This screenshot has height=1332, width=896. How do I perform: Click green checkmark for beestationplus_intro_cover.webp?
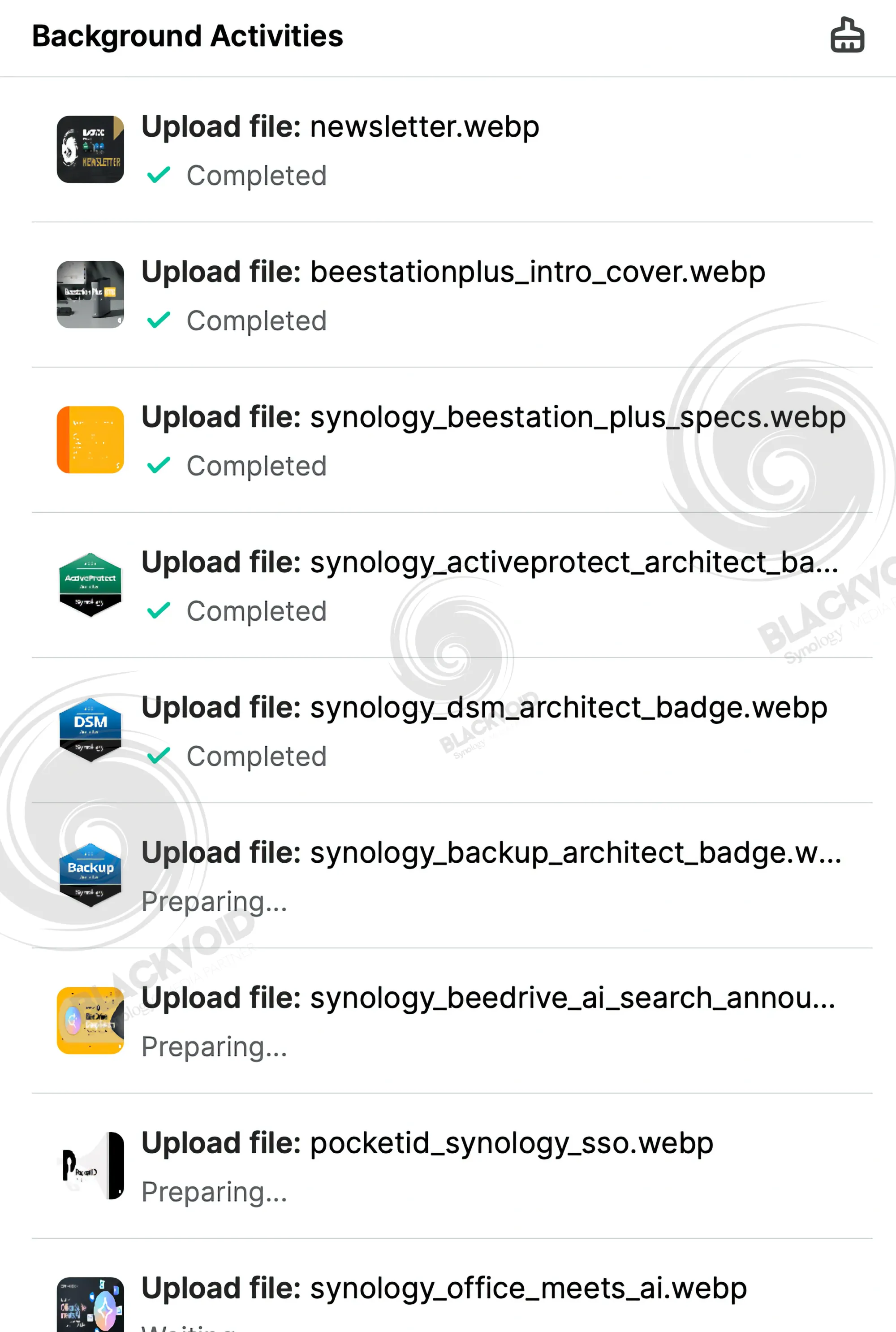point(158,320)
